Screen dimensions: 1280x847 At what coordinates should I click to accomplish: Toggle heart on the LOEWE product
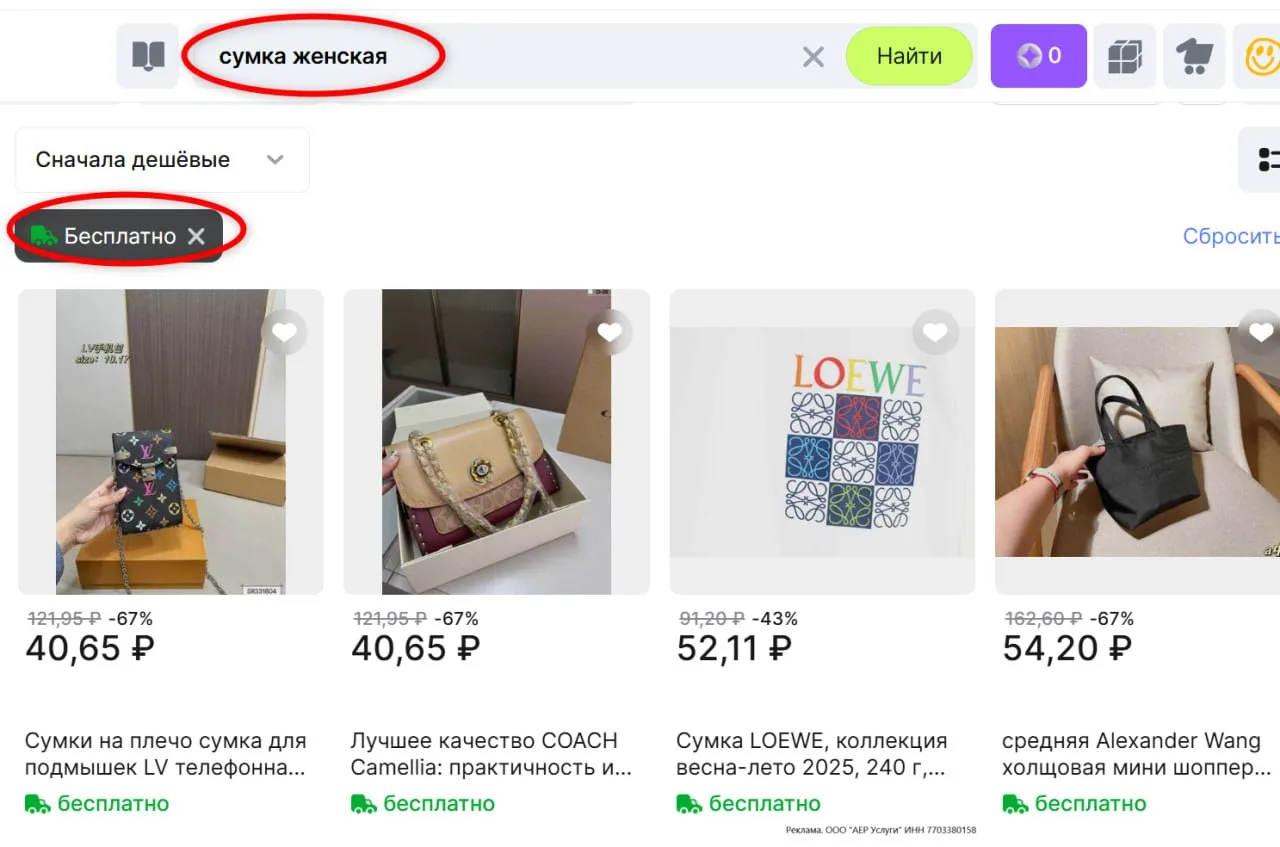point(936,333)
